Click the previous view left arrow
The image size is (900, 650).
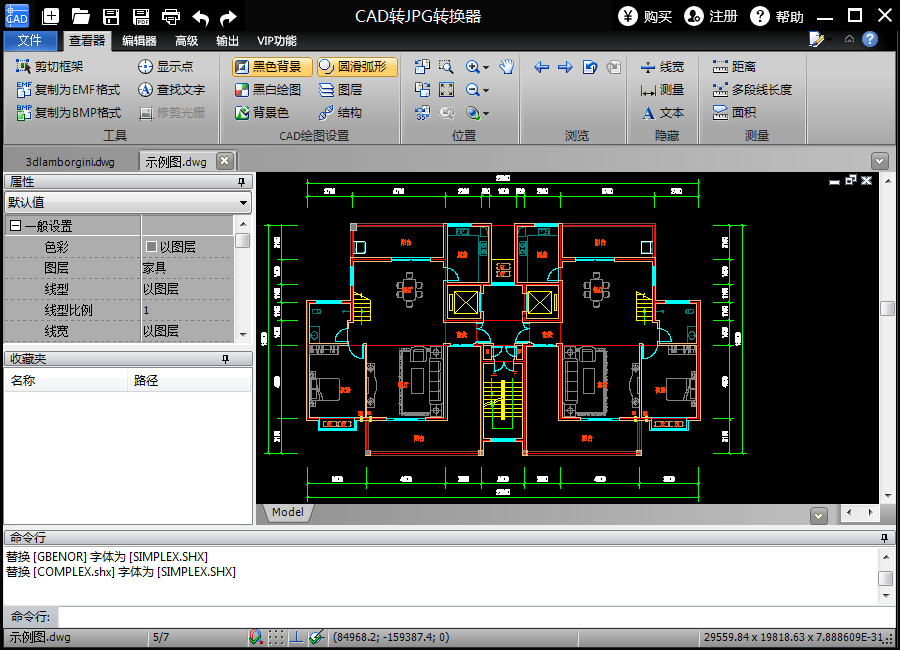(x=542, y=67)
